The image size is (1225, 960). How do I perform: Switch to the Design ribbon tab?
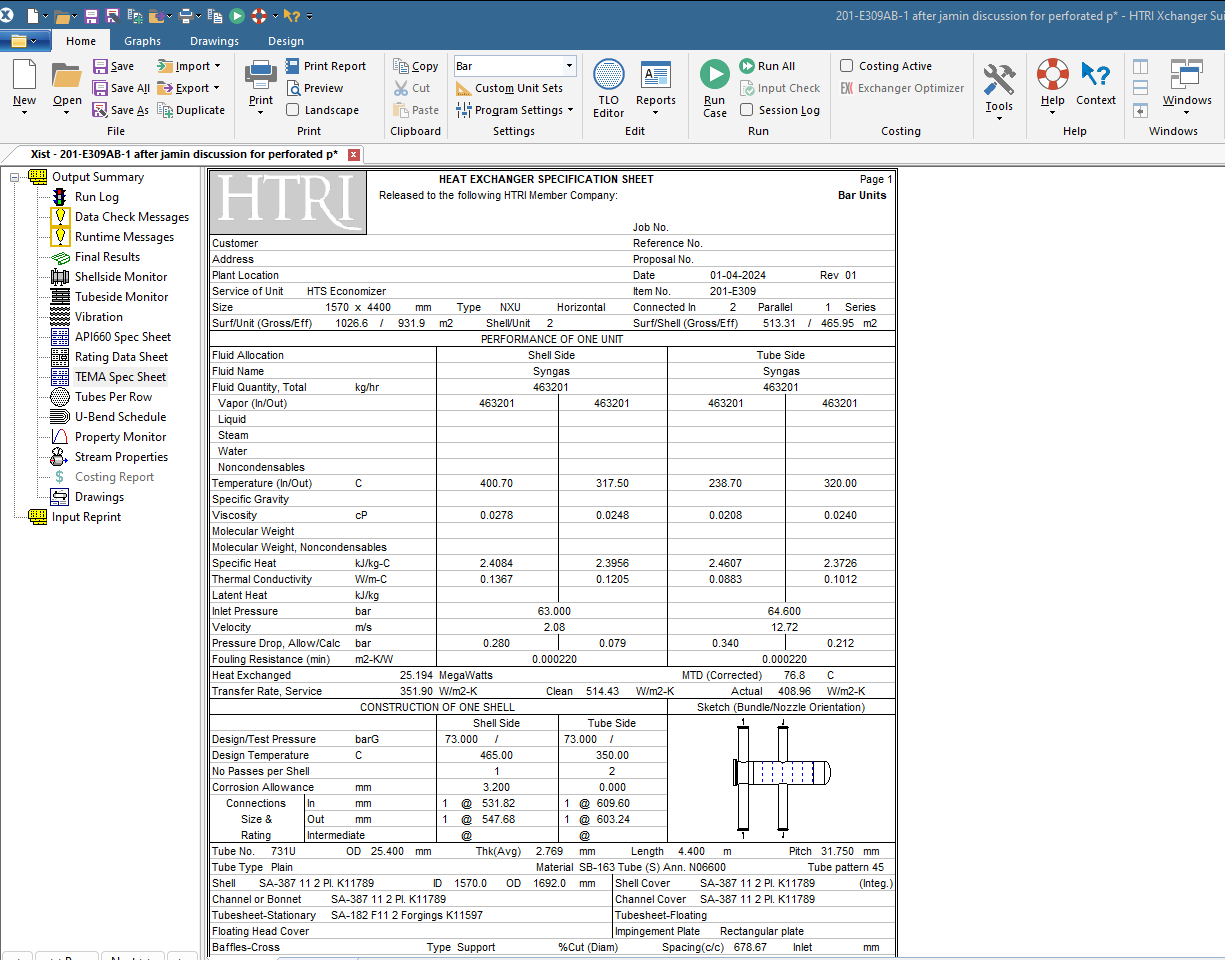coord(286,41)
